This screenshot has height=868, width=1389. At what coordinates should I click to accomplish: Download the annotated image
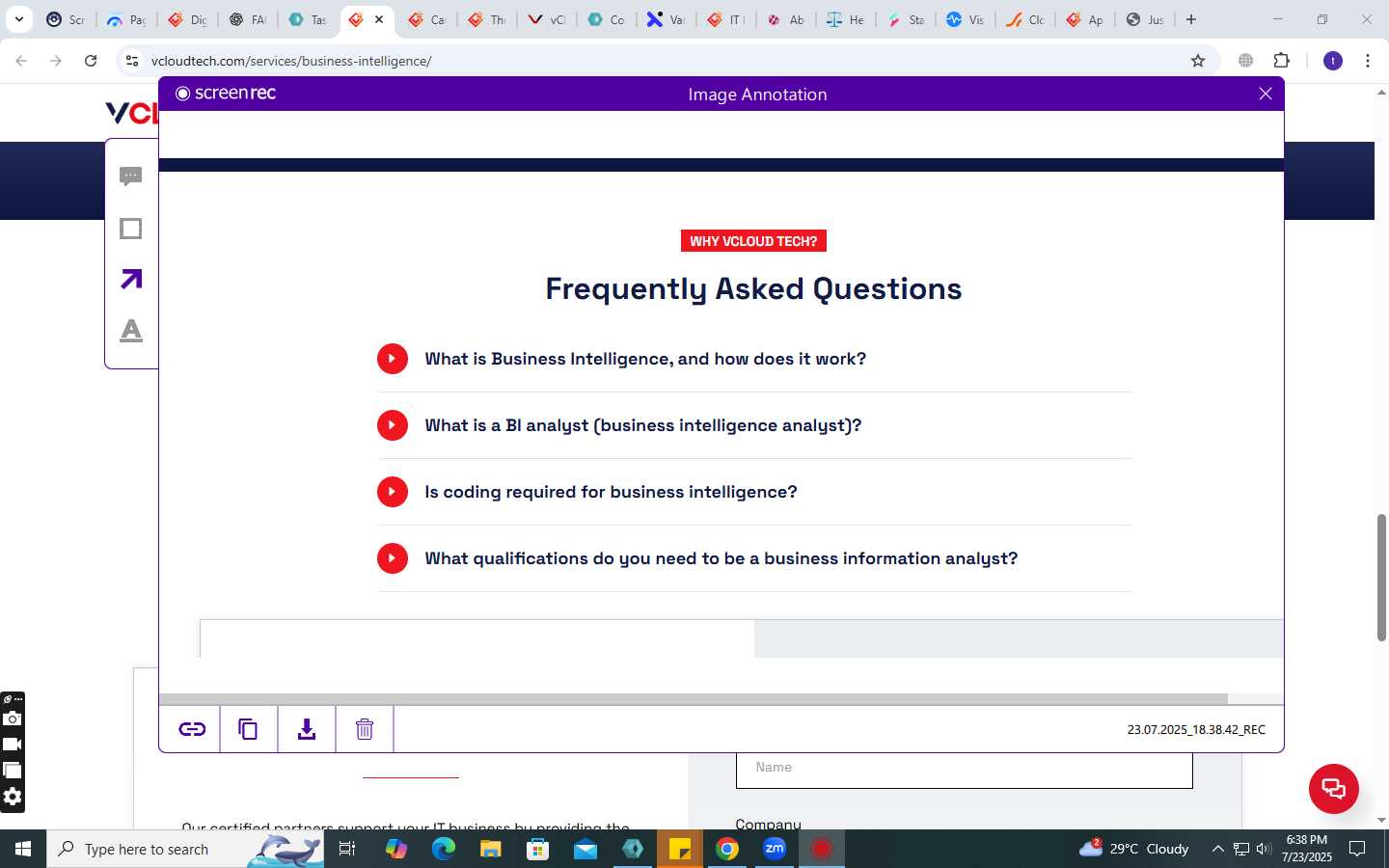tap(307, 729)
